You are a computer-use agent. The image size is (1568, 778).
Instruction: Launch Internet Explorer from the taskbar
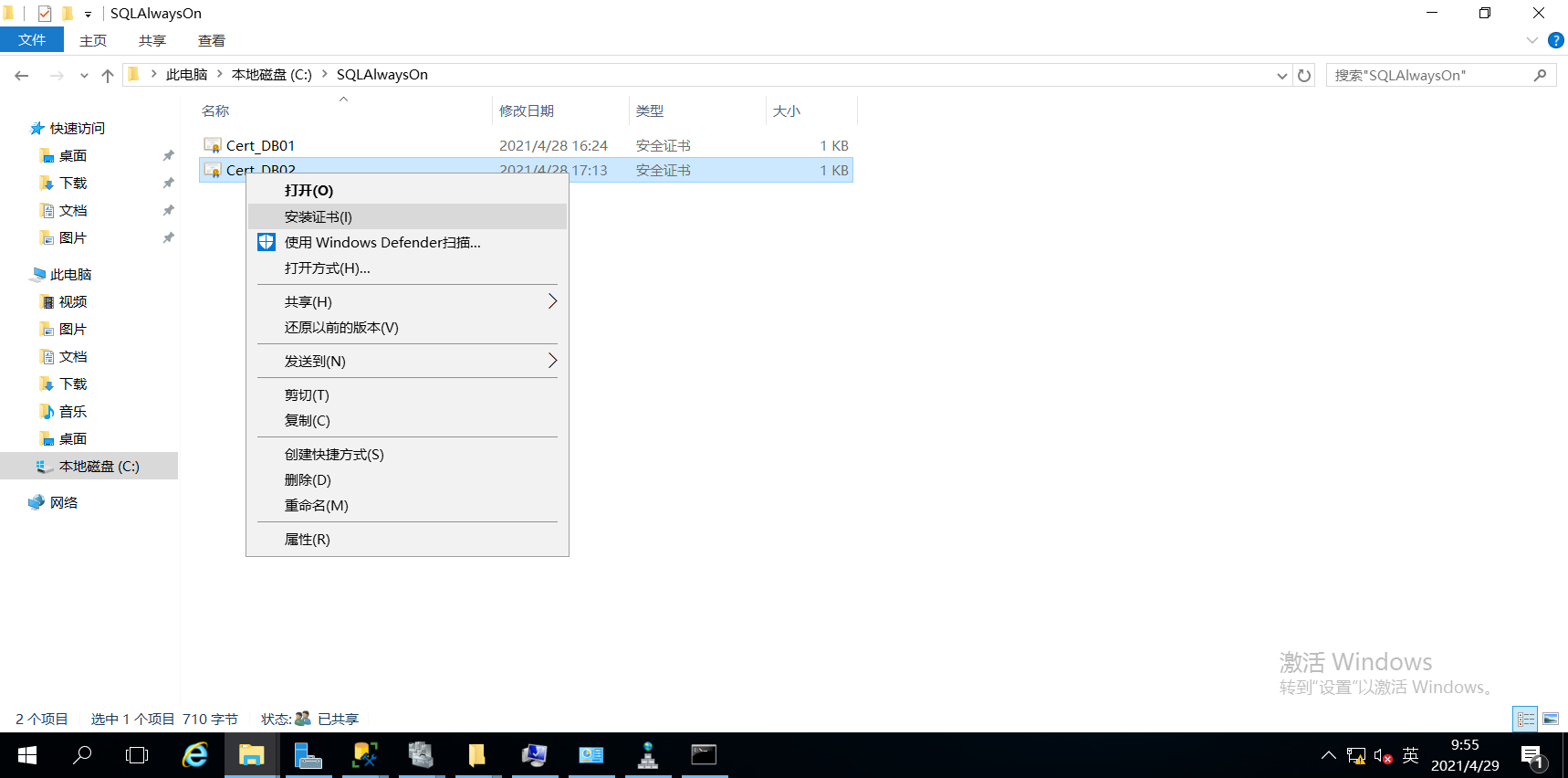(195, 755)
